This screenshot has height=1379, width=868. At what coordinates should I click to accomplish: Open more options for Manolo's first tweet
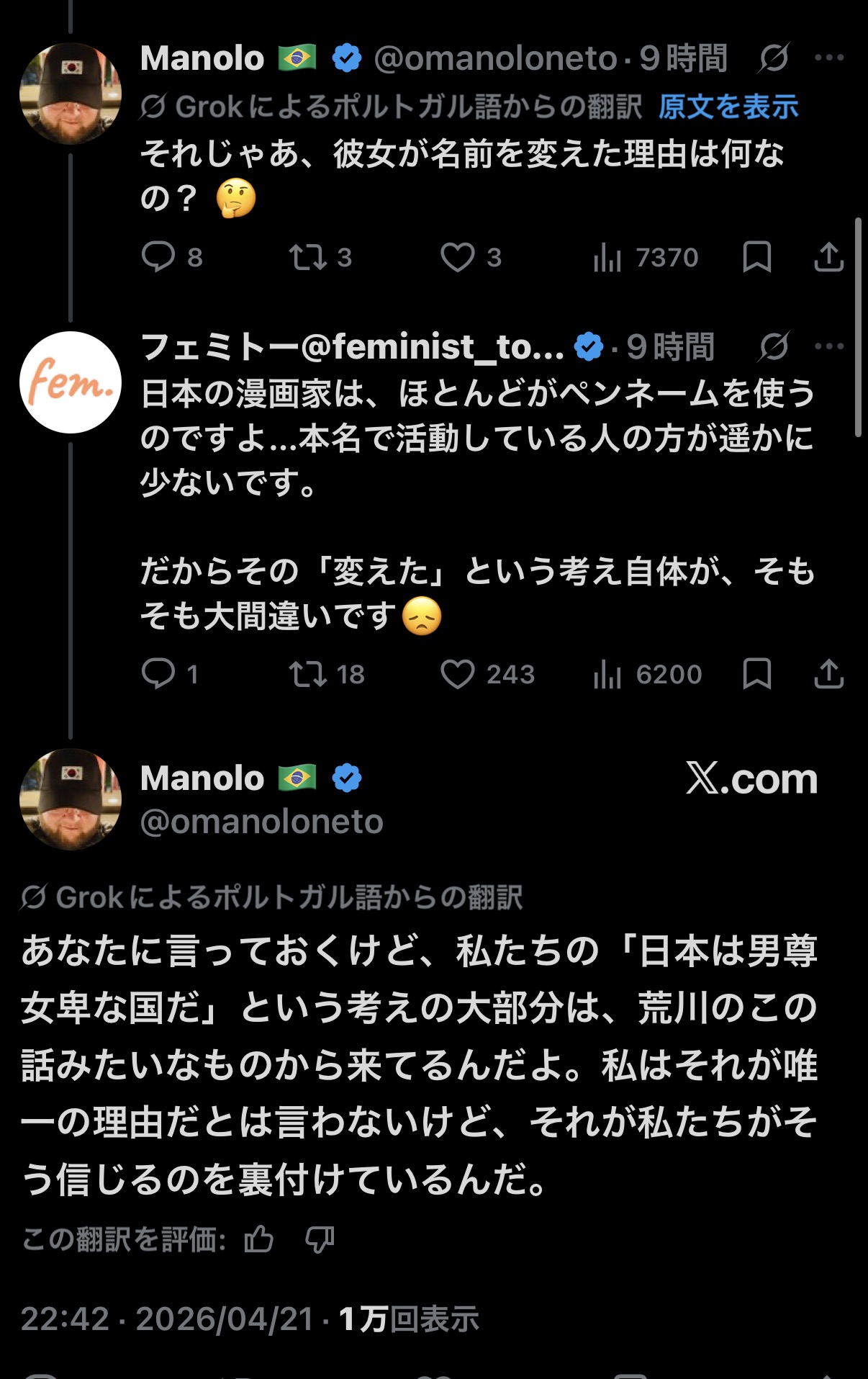(829, 58)
